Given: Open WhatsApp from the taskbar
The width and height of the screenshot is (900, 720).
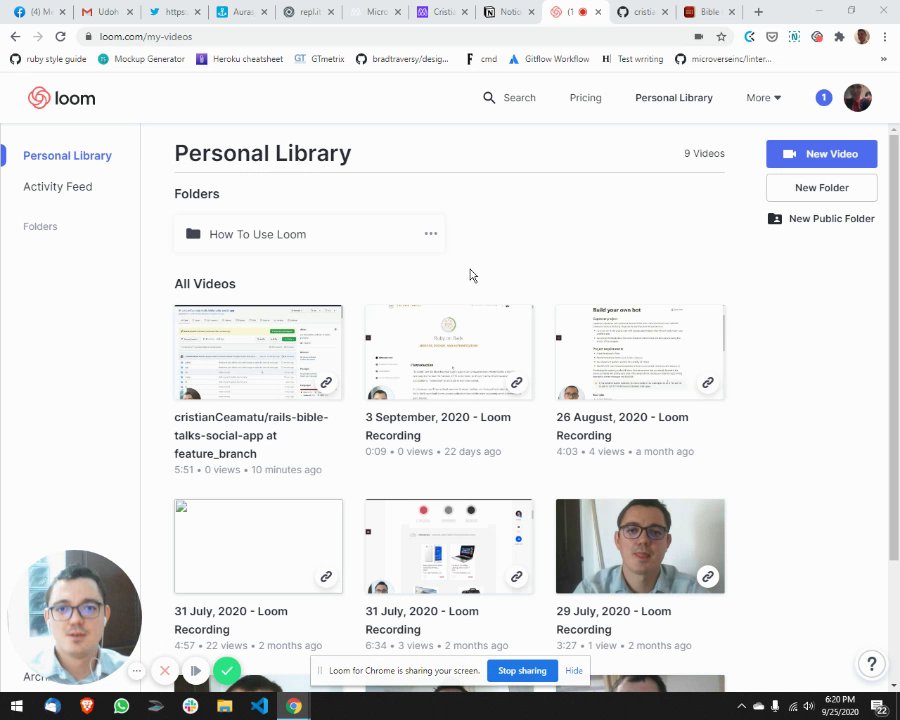Looking at the screenshot, I should pyautogui.click(x=122, y=706).
